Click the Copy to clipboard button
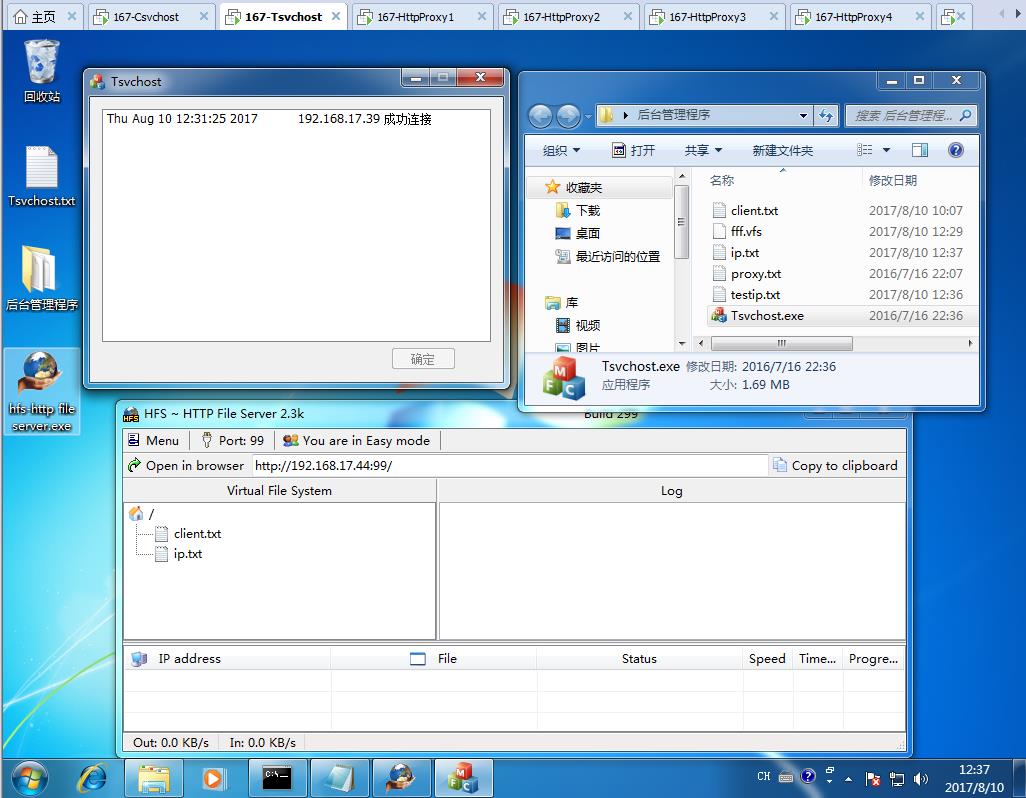 (x=834, y=465)
